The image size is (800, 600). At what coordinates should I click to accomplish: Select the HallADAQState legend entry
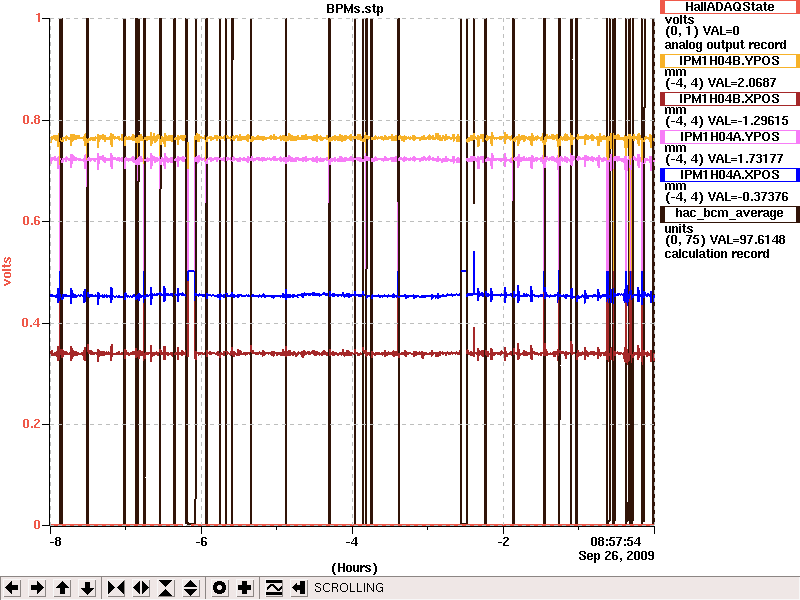(x=730, y=7)
